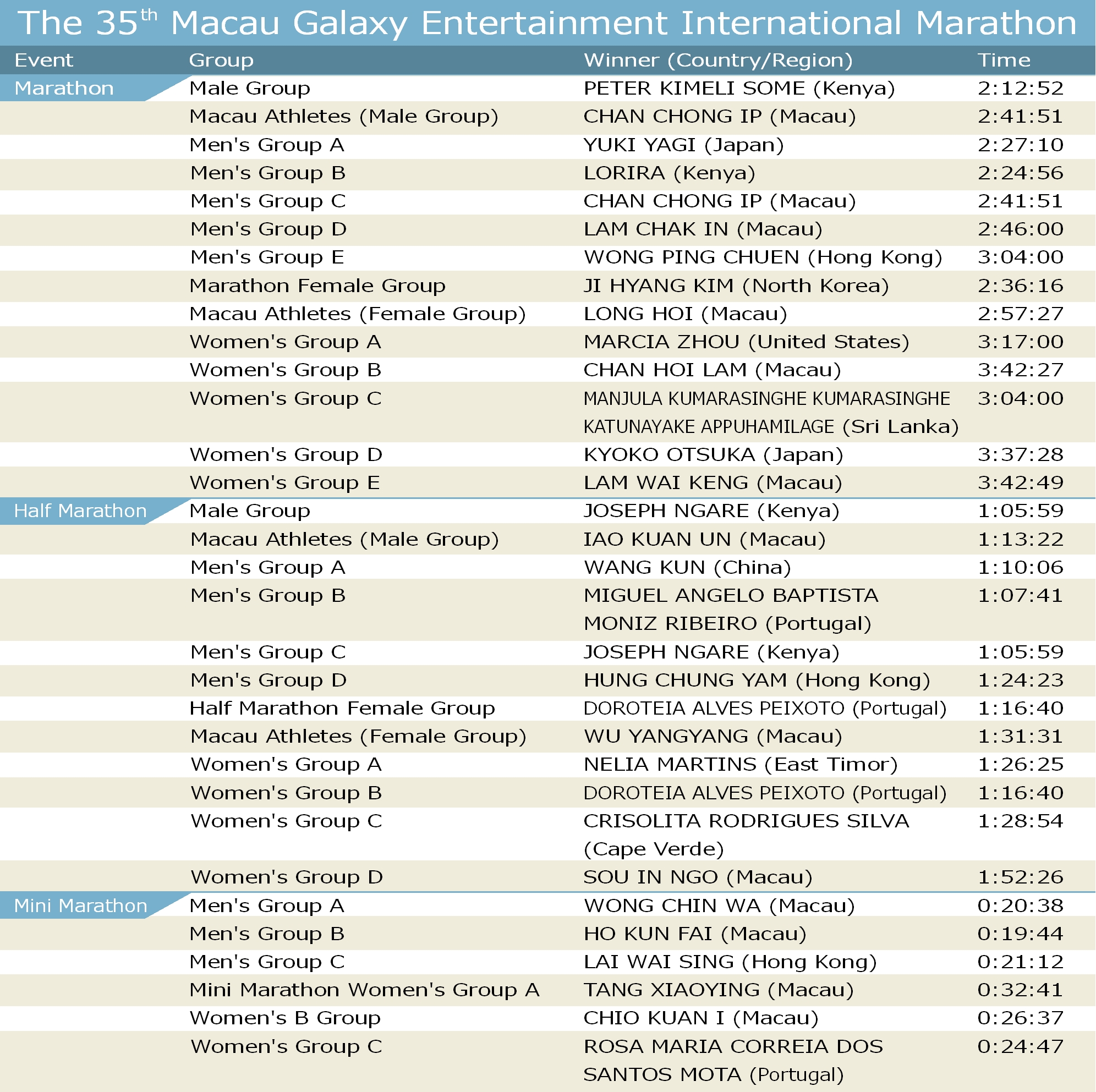Viewport: 1096px width, 1092px height.
Task: Click time '3:17:00'
Action: pos(1021,342)
